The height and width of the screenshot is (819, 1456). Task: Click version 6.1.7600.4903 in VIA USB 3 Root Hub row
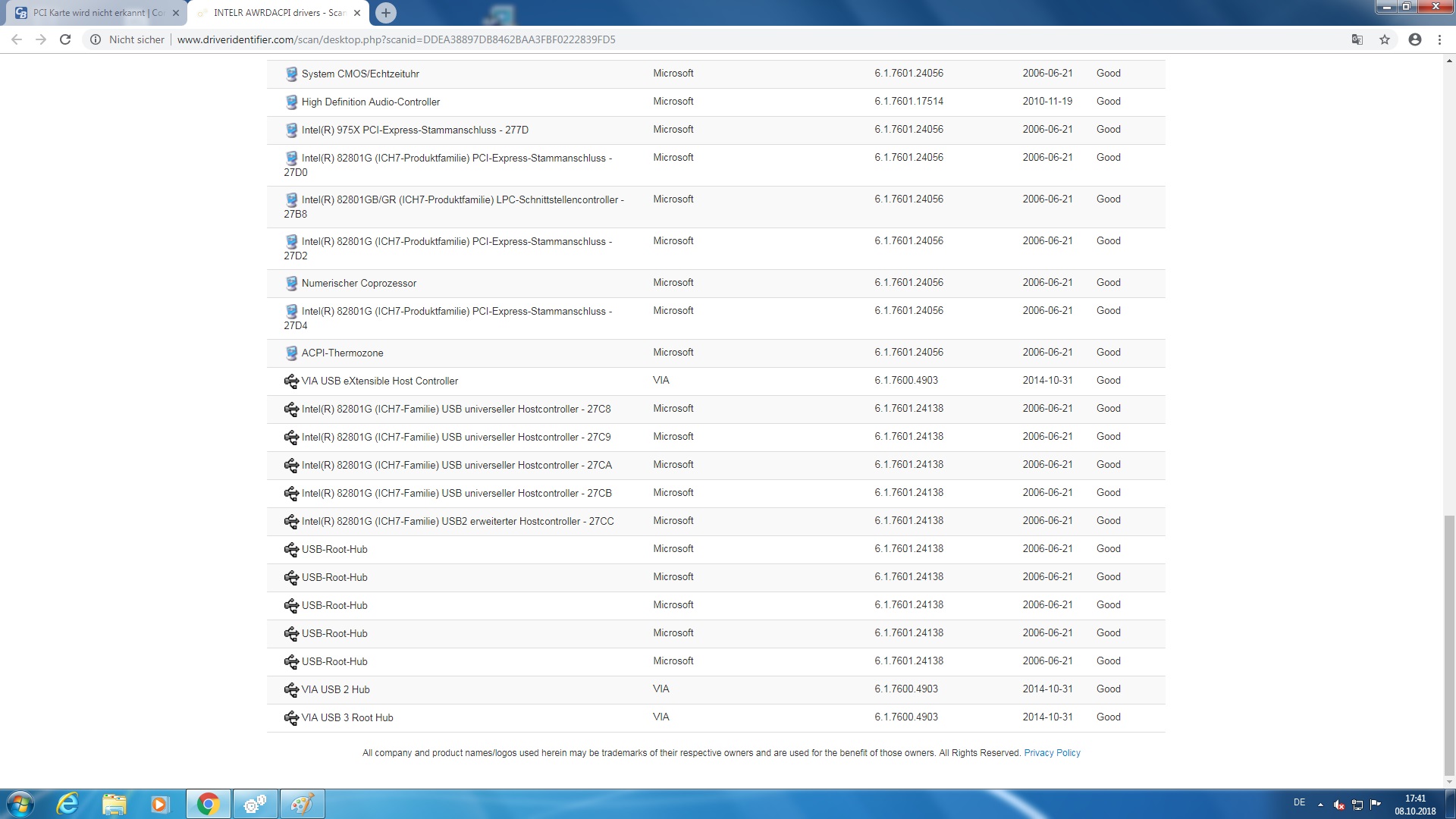pyautogui.click(x=906, y=717)
